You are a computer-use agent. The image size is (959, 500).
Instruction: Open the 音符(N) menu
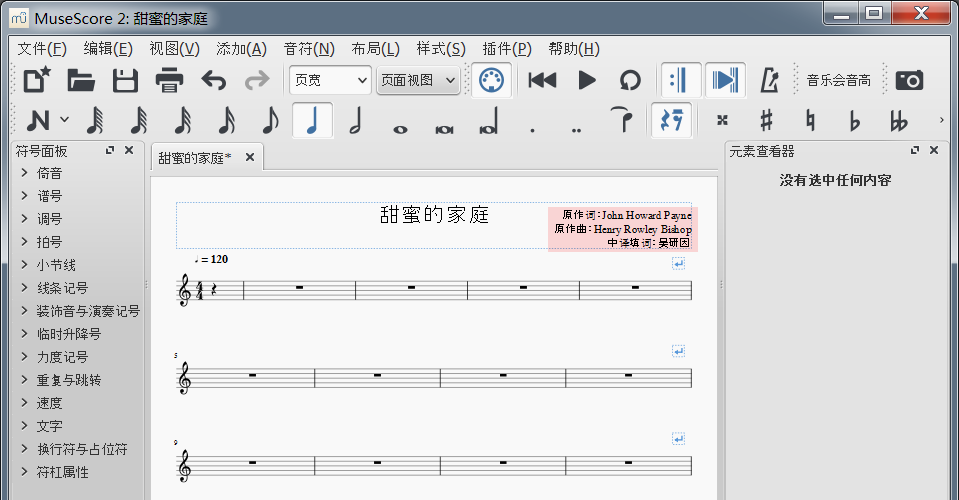[309, 49]
